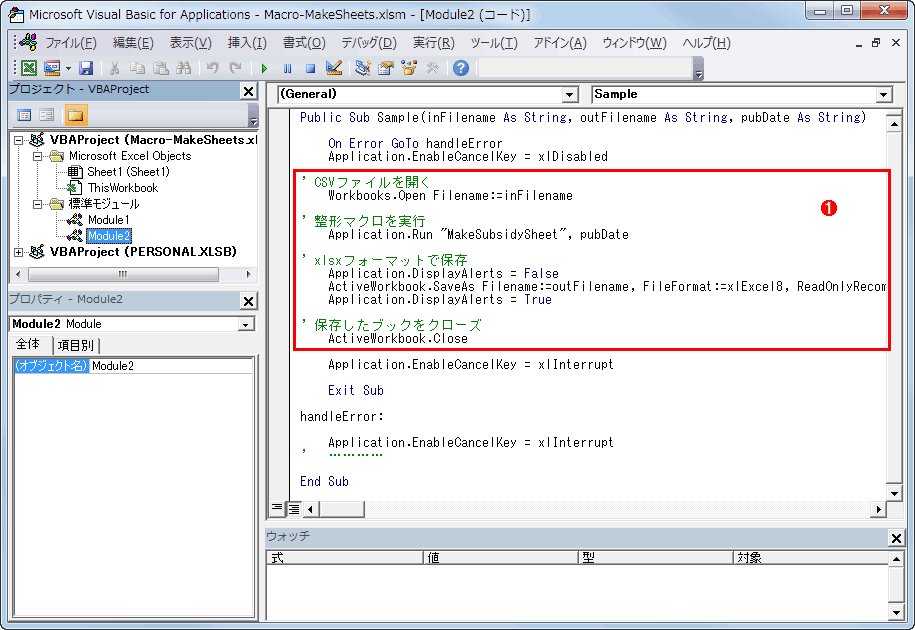Click the Insert UserForm toolbar icon
This screenshot has height=630, width=915.
click(x=52, y=68)
